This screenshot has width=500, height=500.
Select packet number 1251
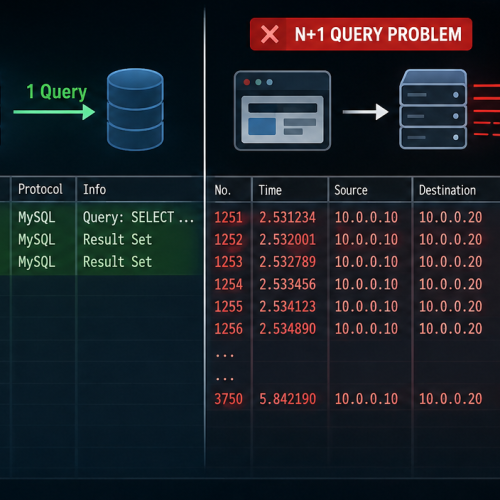click(228, 217)
